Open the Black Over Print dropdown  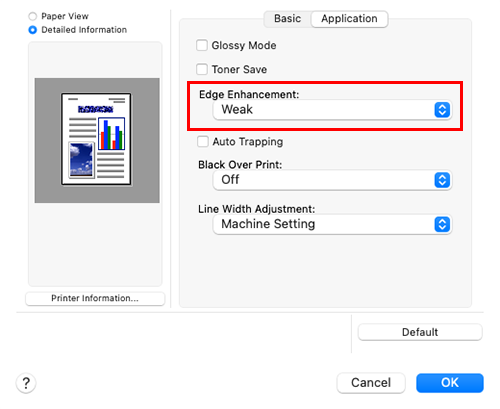coord(332,180)
